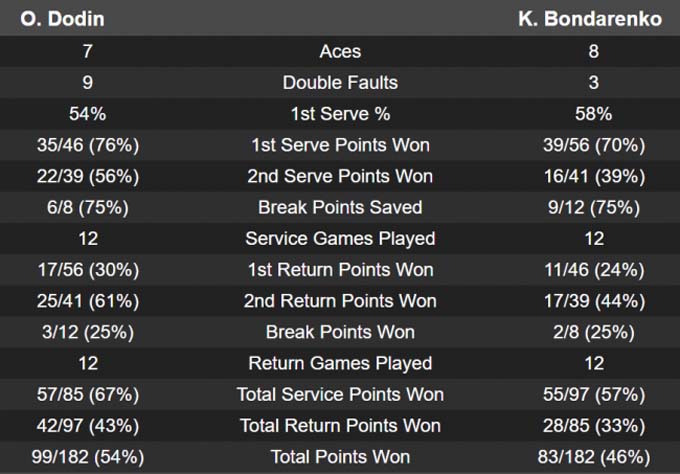
Task: Click the Total Service Points Won label
Action: tap(340, 394)
